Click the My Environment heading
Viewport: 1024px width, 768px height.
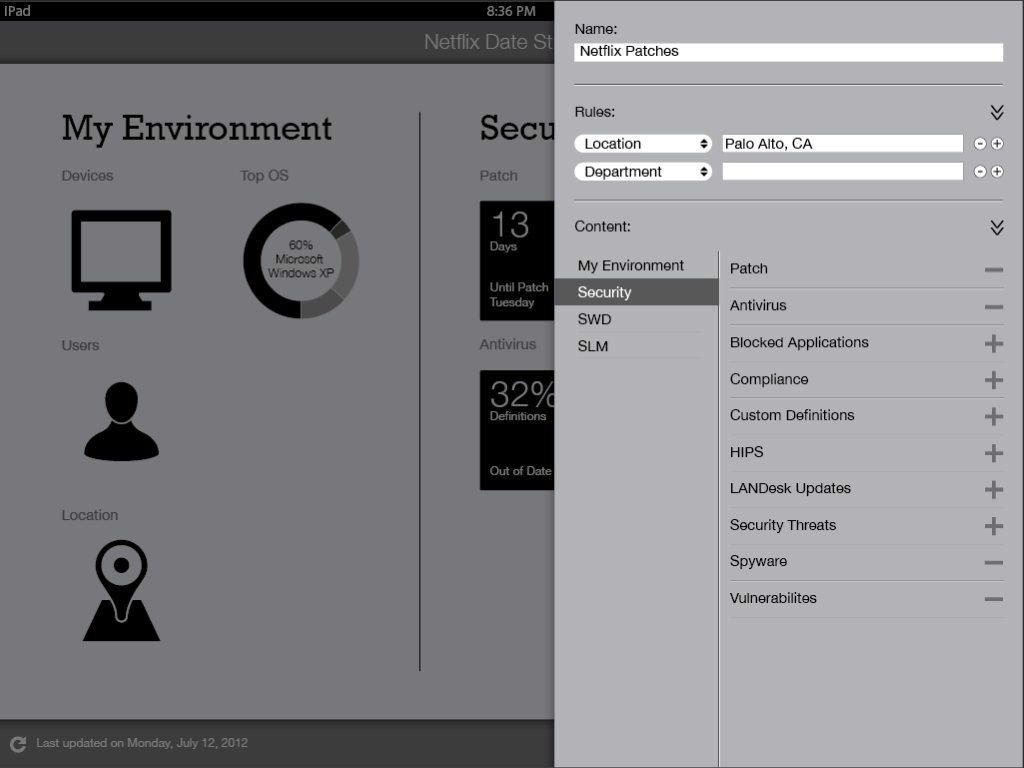pyautogui.click(x=197, y=129)
